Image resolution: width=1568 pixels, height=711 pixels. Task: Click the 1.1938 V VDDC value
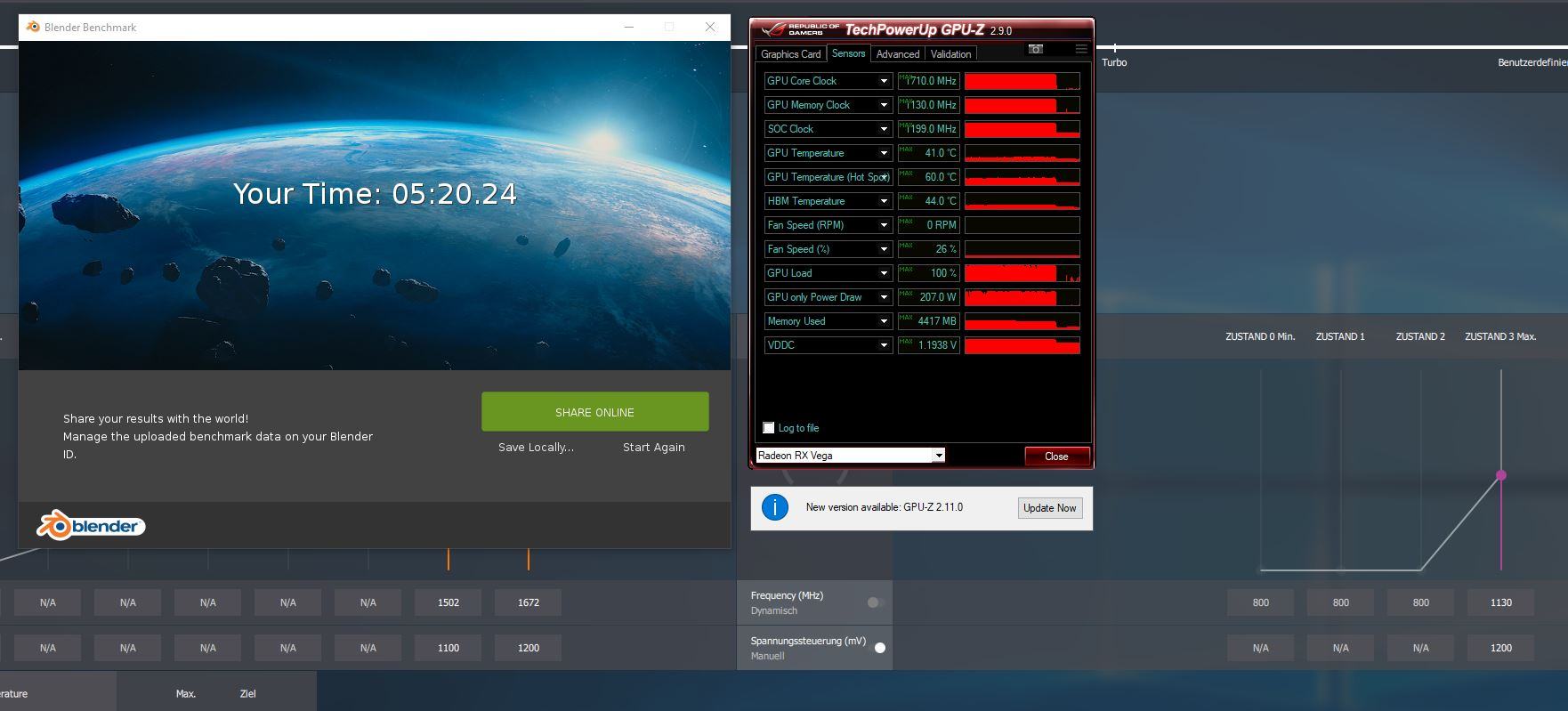929,345
